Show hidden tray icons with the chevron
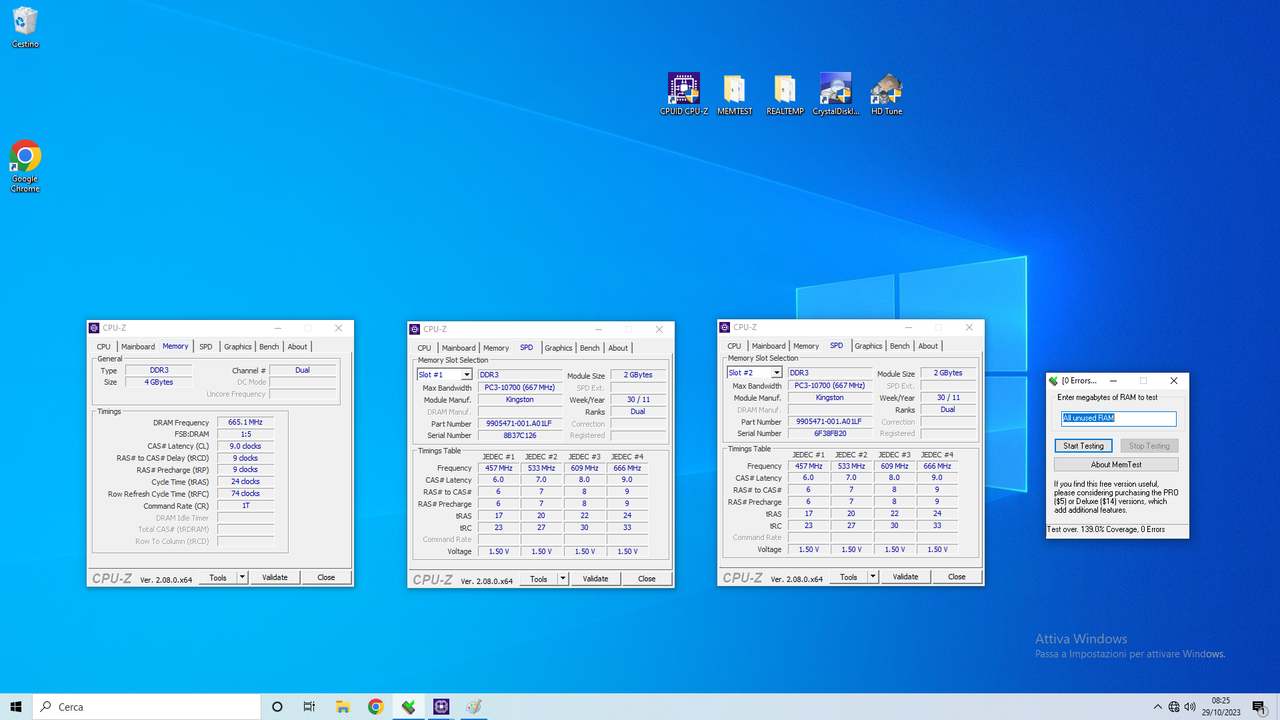 tap(1158, 707)
